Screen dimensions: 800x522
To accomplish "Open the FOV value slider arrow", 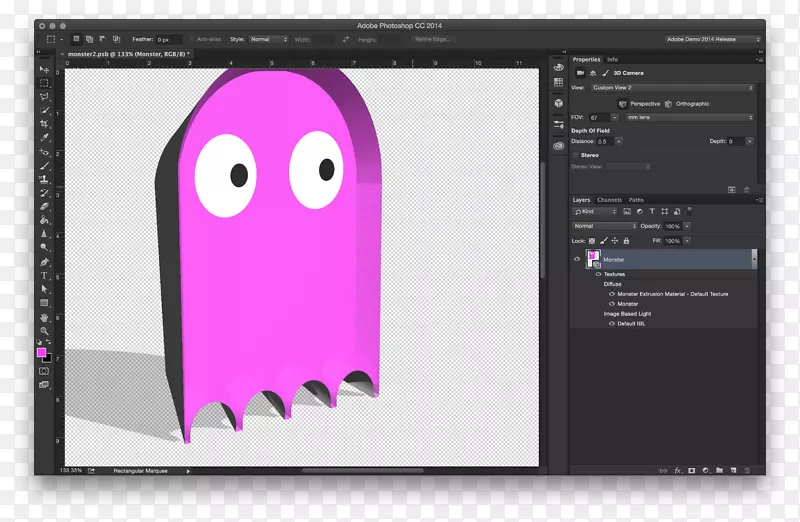I will click(x=615, y=117).
